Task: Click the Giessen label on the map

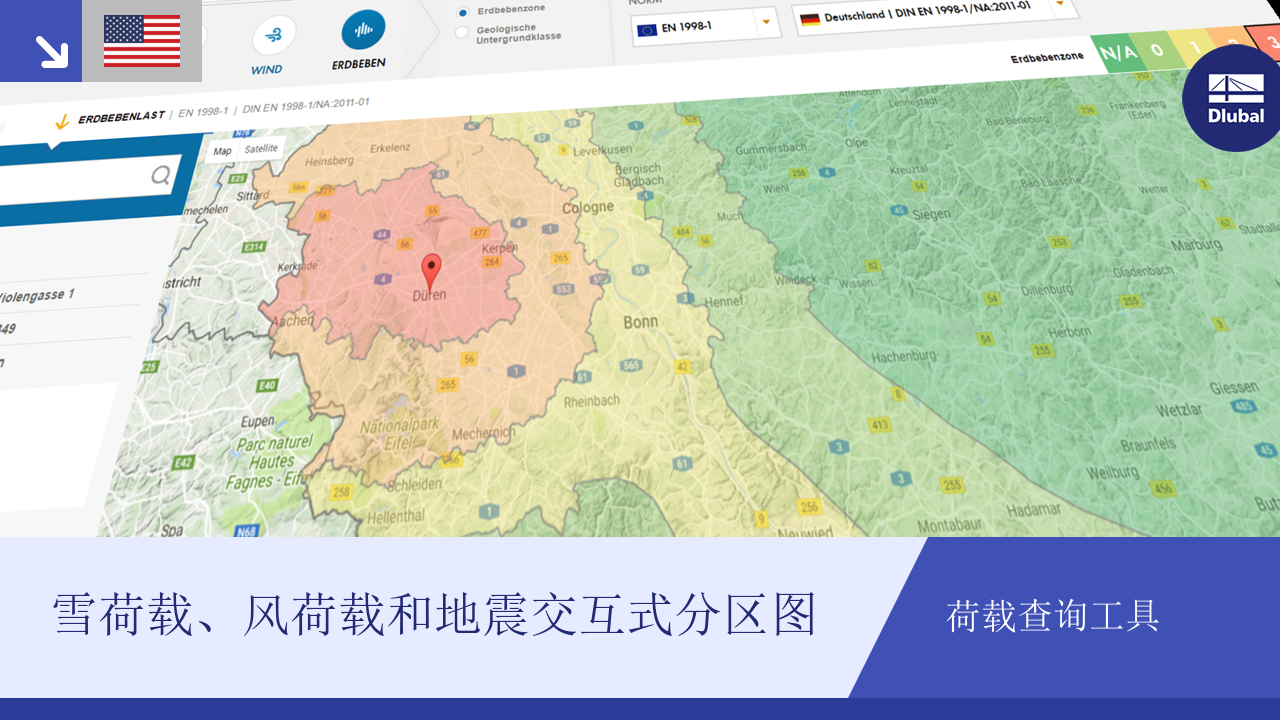Action: 1233,388
